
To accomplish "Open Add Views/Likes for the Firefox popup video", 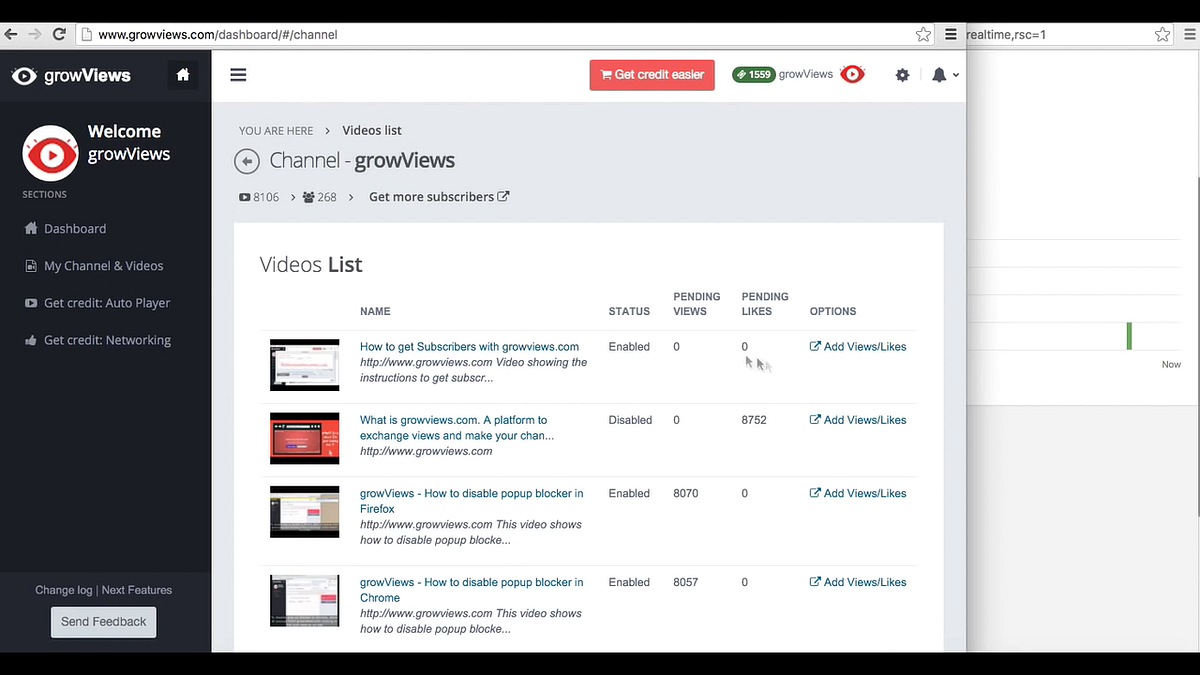I will point(857,493).
